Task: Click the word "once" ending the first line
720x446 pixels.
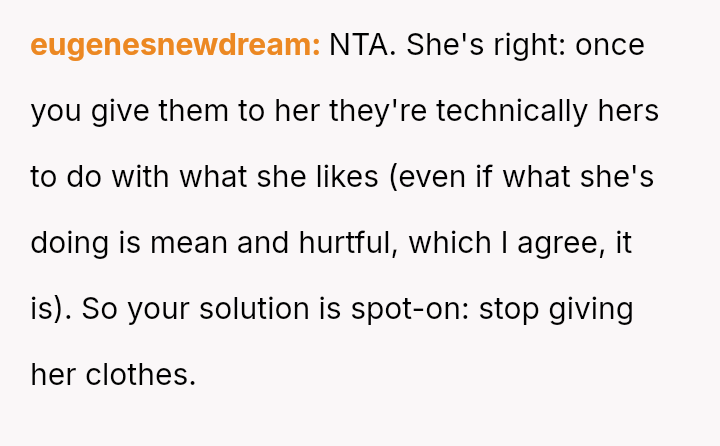Action: click(x=609, y=45)
